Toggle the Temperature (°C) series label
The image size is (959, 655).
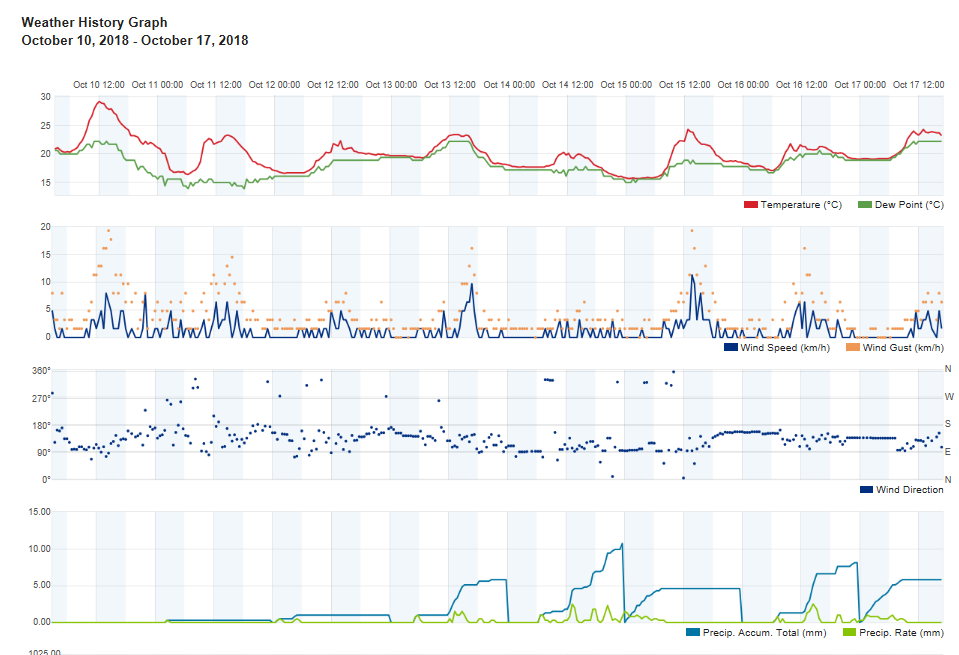pos(801,205)
